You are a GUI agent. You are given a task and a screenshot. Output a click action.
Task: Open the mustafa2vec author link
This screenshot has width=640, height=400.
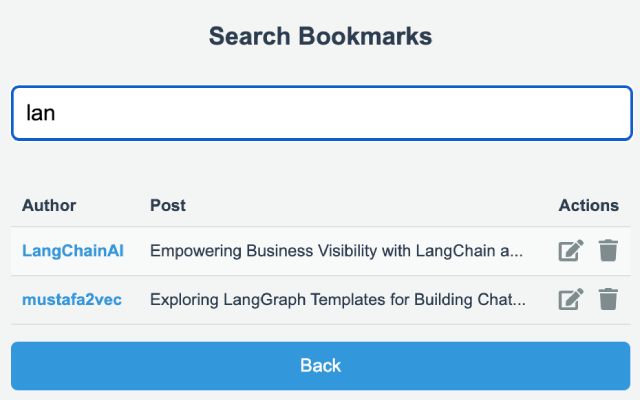pos(72,299)
